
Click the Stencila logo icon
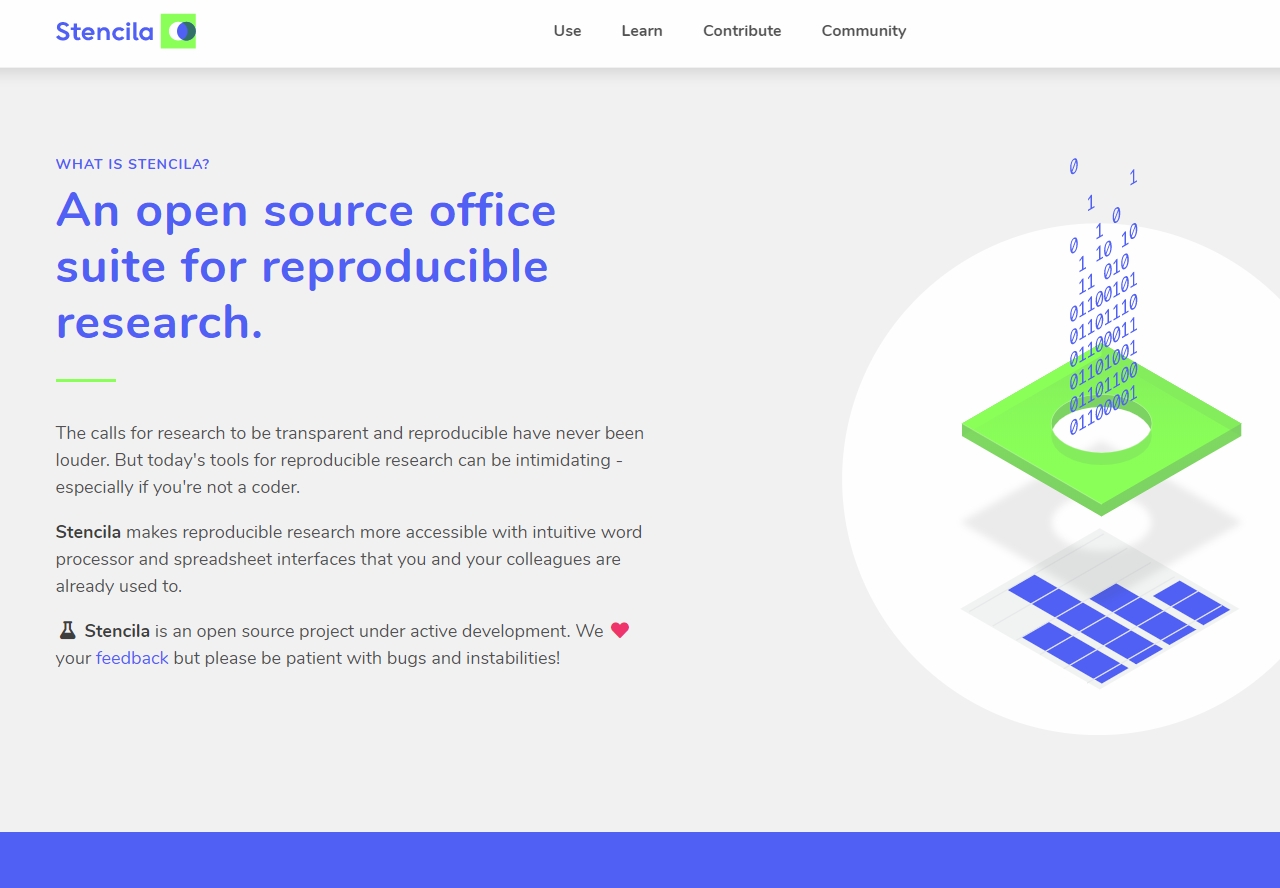[x=178, y=31]
